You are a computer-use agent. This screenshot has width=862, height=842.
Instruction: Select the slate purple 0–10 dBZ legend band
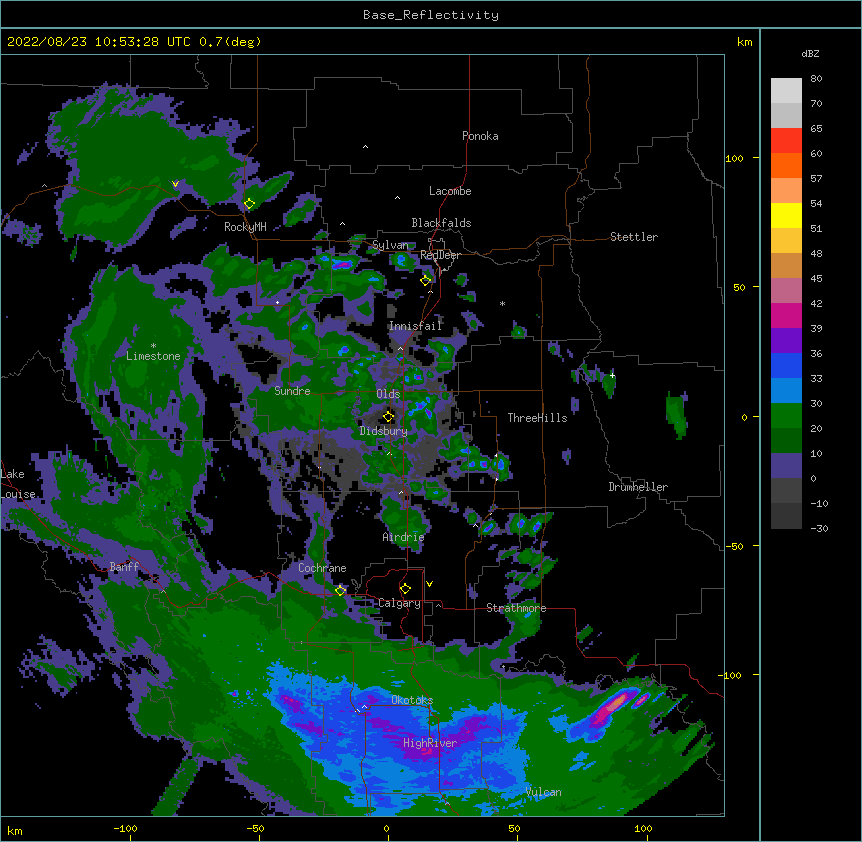click(786, 466)
